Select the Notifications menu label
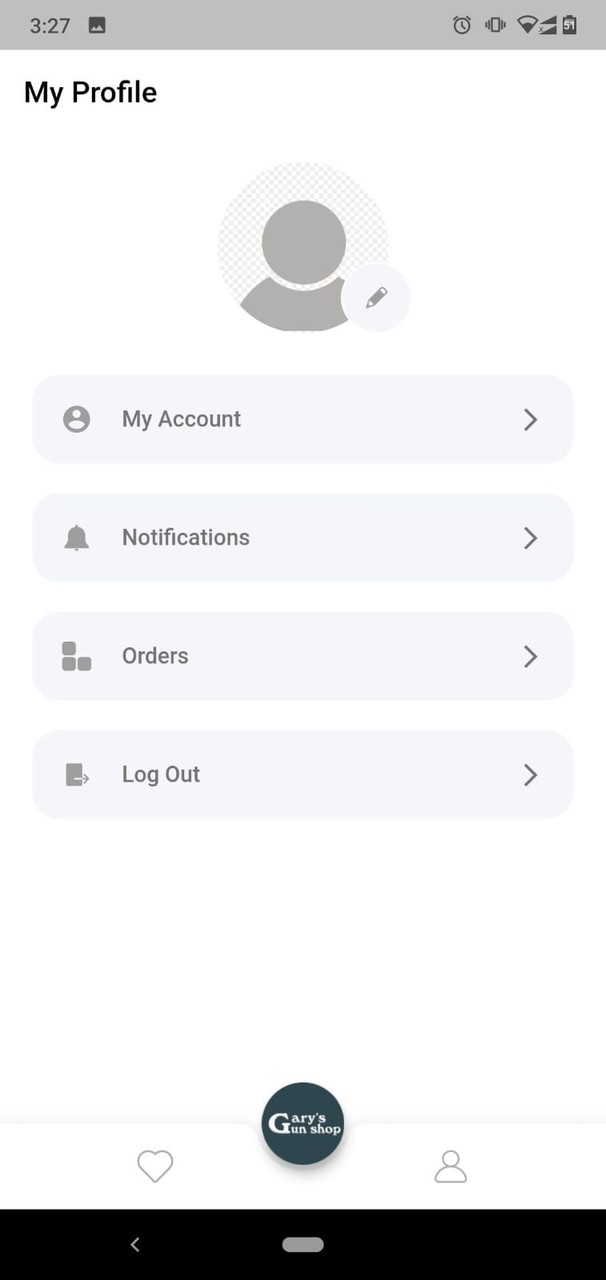606x1280 pixels. click(186, 537)
